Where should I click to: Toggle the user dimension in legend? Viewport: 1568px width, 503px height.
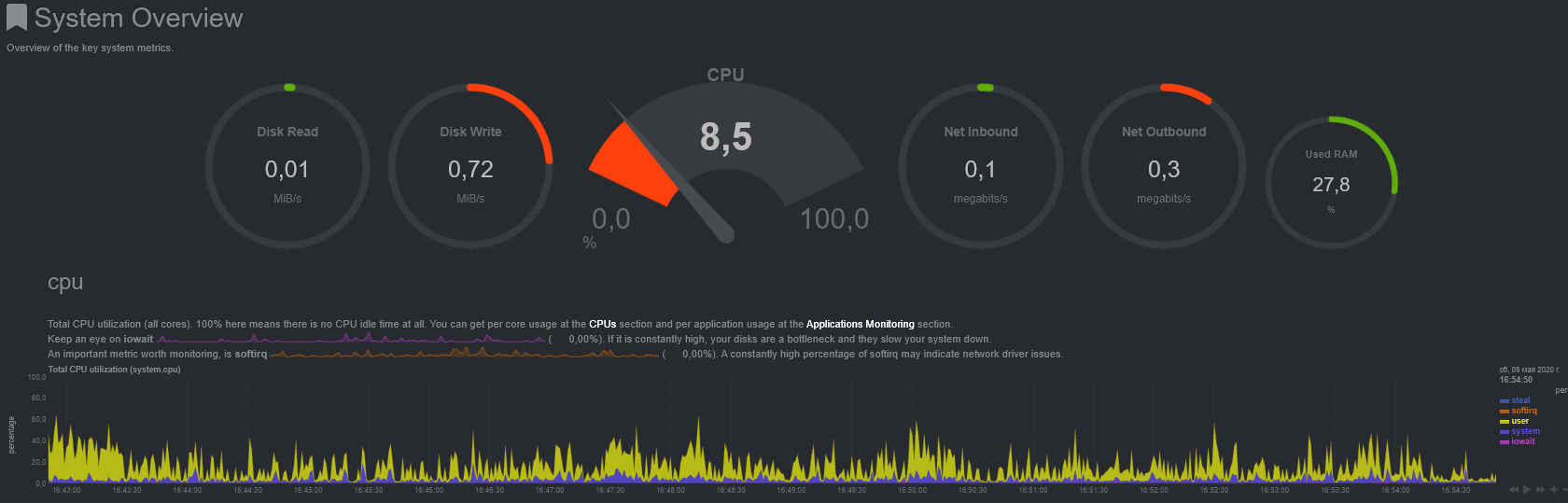(x=1520, y=421)
